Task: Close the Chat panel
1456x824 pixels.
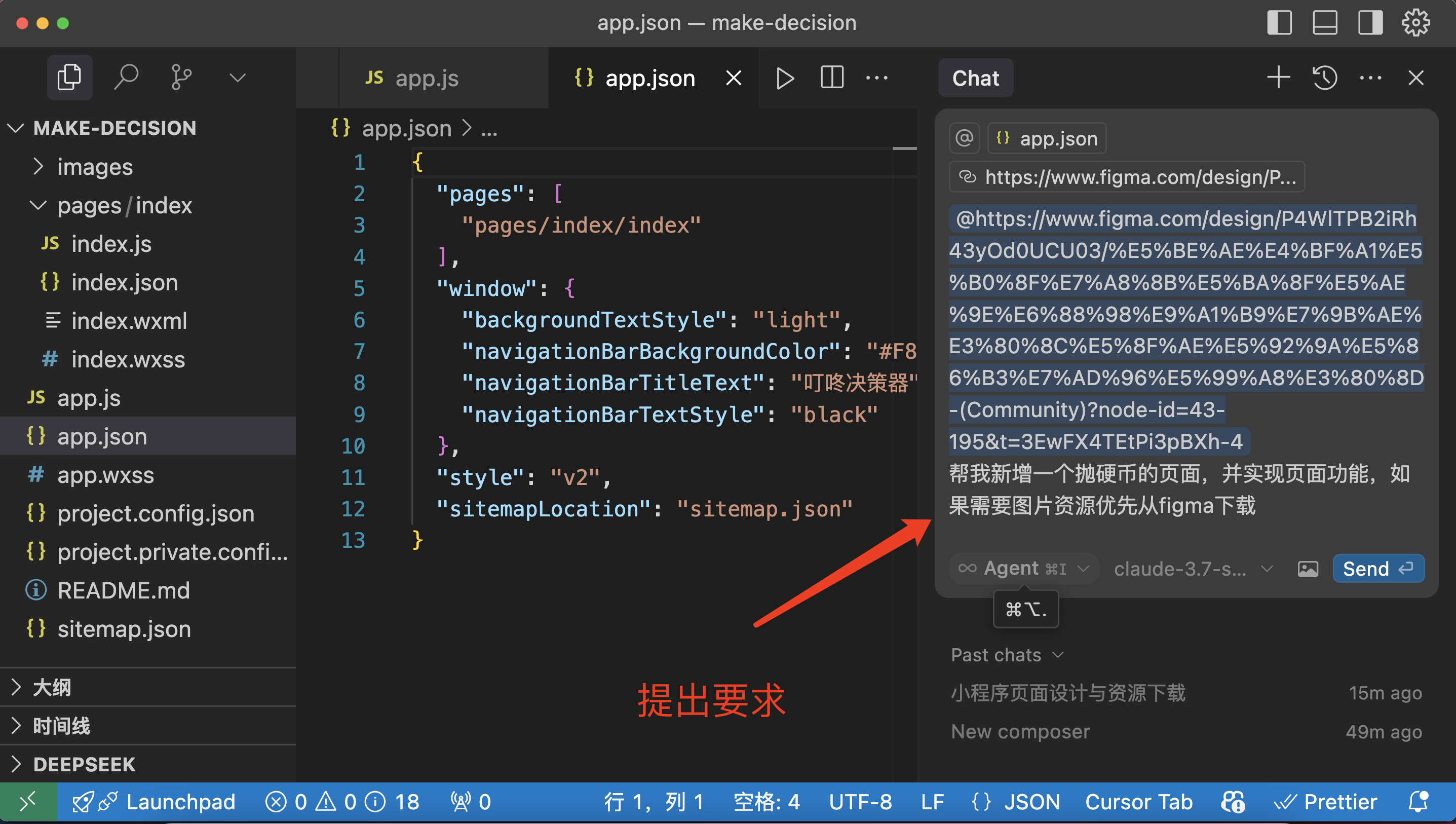Action: click(1416, 78)
